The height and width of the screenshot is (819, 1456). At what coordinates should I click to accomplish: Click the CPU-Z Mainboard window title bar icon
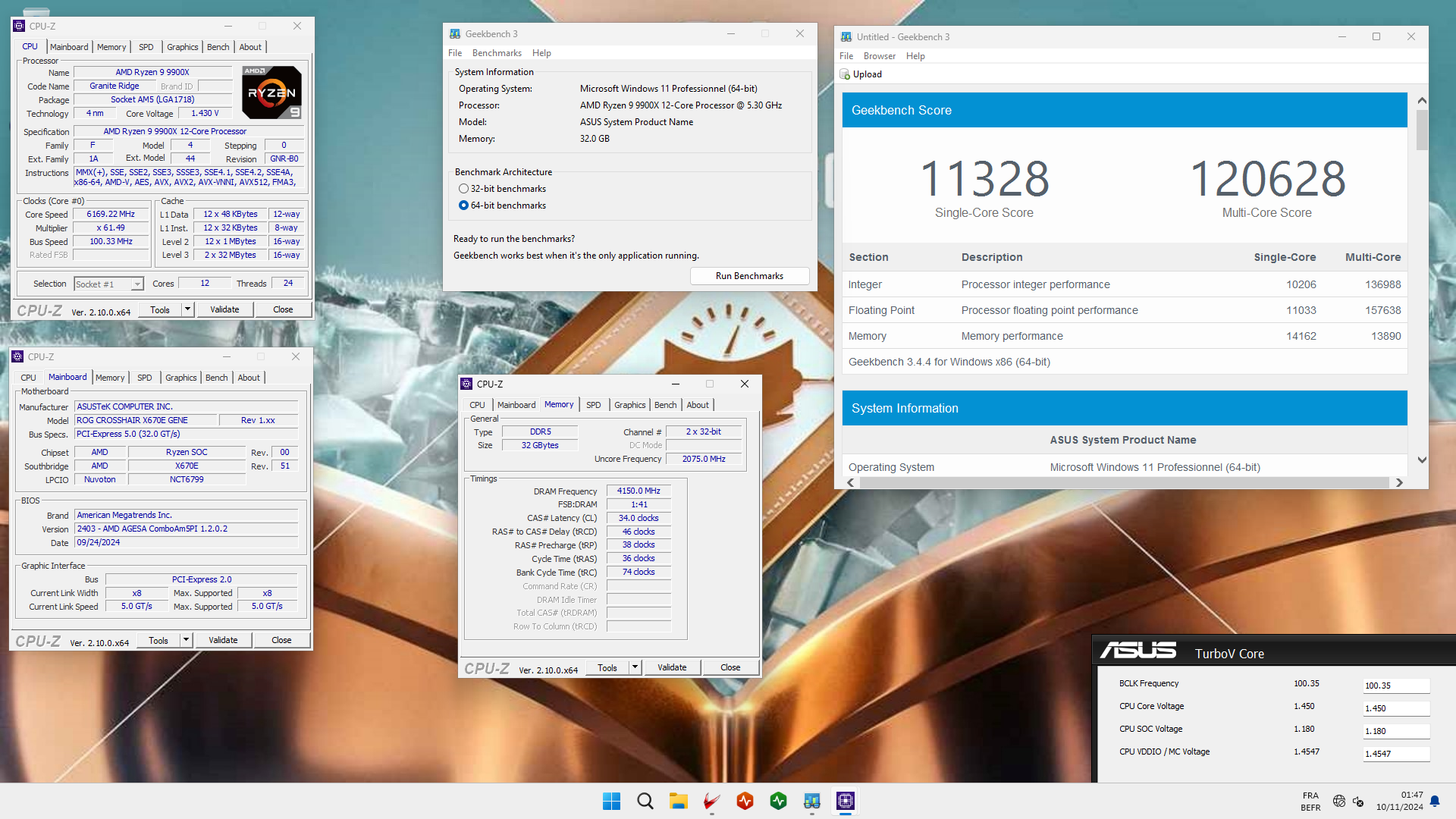[x=17, y=356]
